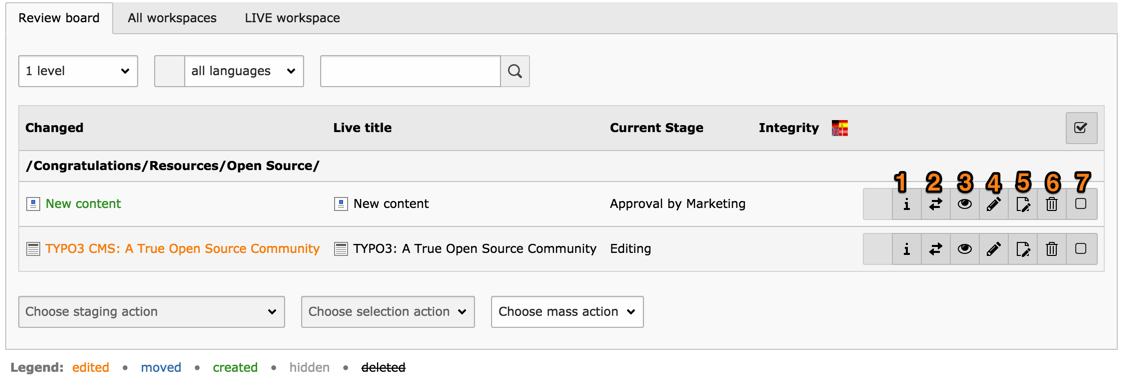Open the all languages dropdown
Image resolution: width=1121 pixels, height=383 pixels.
click(x=244, y=71)
